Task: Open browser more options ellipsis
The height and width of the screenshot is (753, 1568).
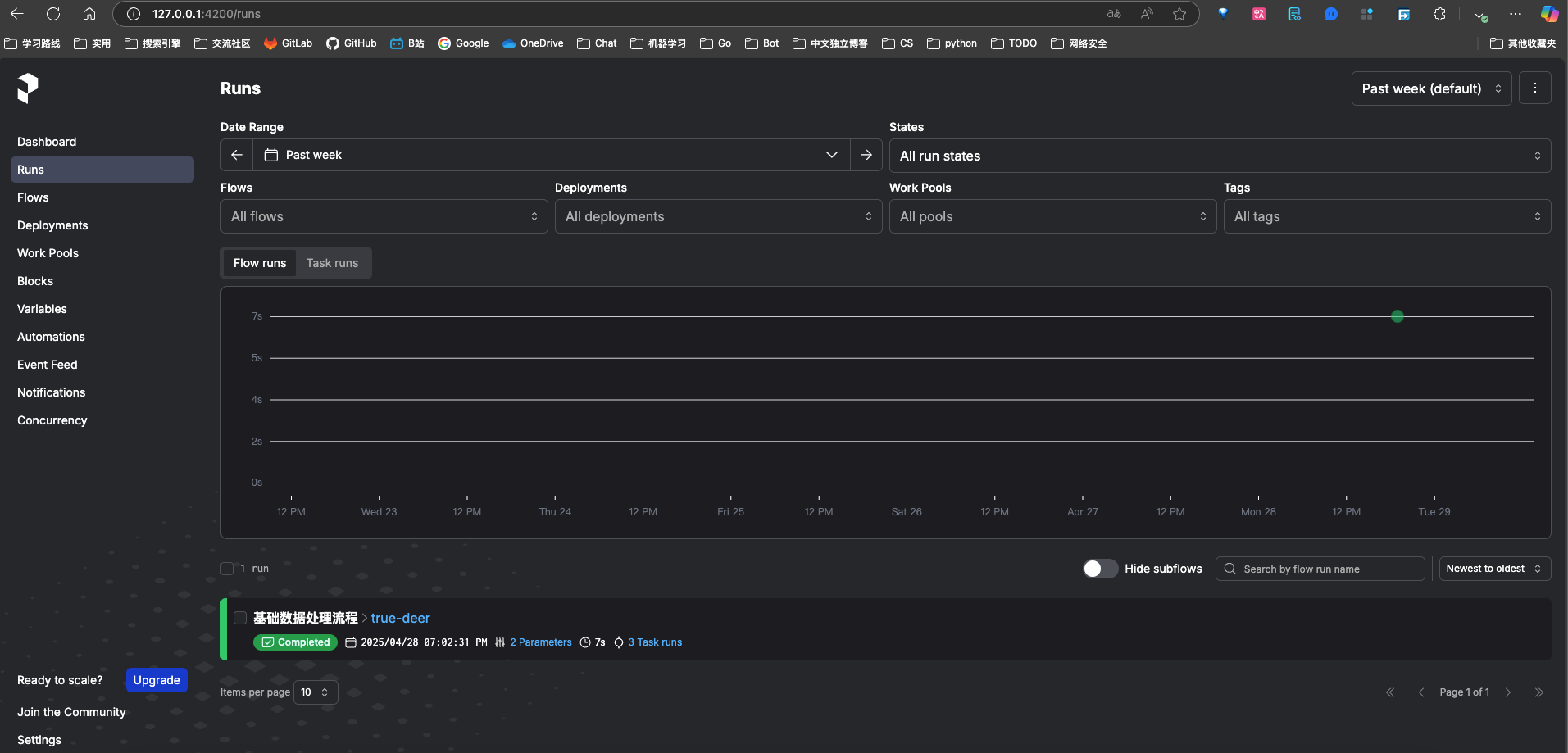Action: tap(1516, 14)
